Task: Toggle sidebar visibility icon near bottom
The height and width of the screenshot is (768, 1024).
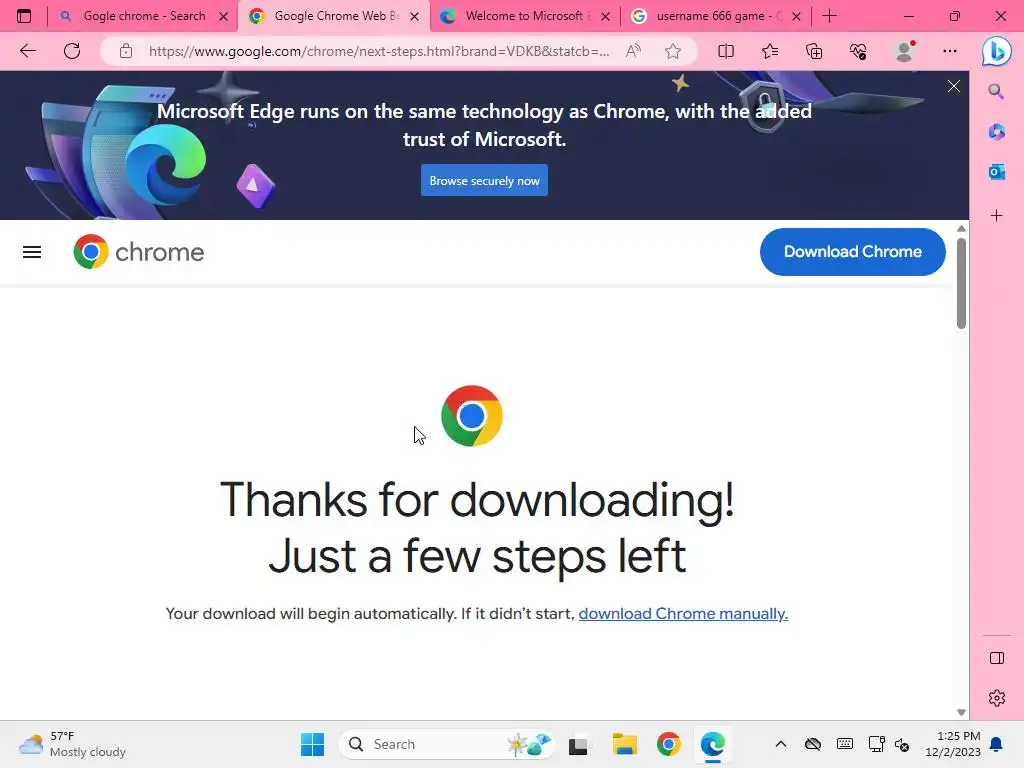Action: (997, 658)
